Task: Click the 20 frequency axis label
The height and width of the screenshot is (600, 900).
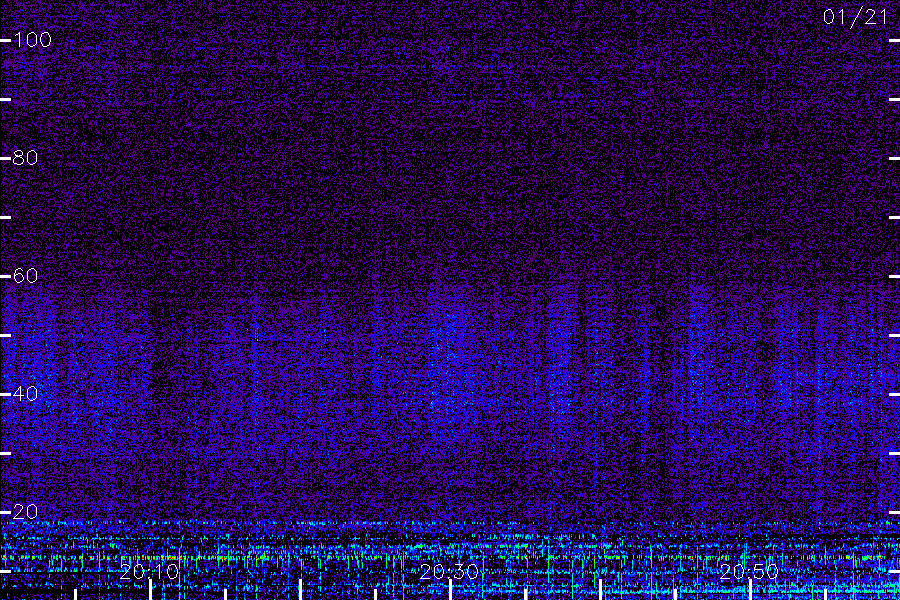Action: click(x=25, y=512)
